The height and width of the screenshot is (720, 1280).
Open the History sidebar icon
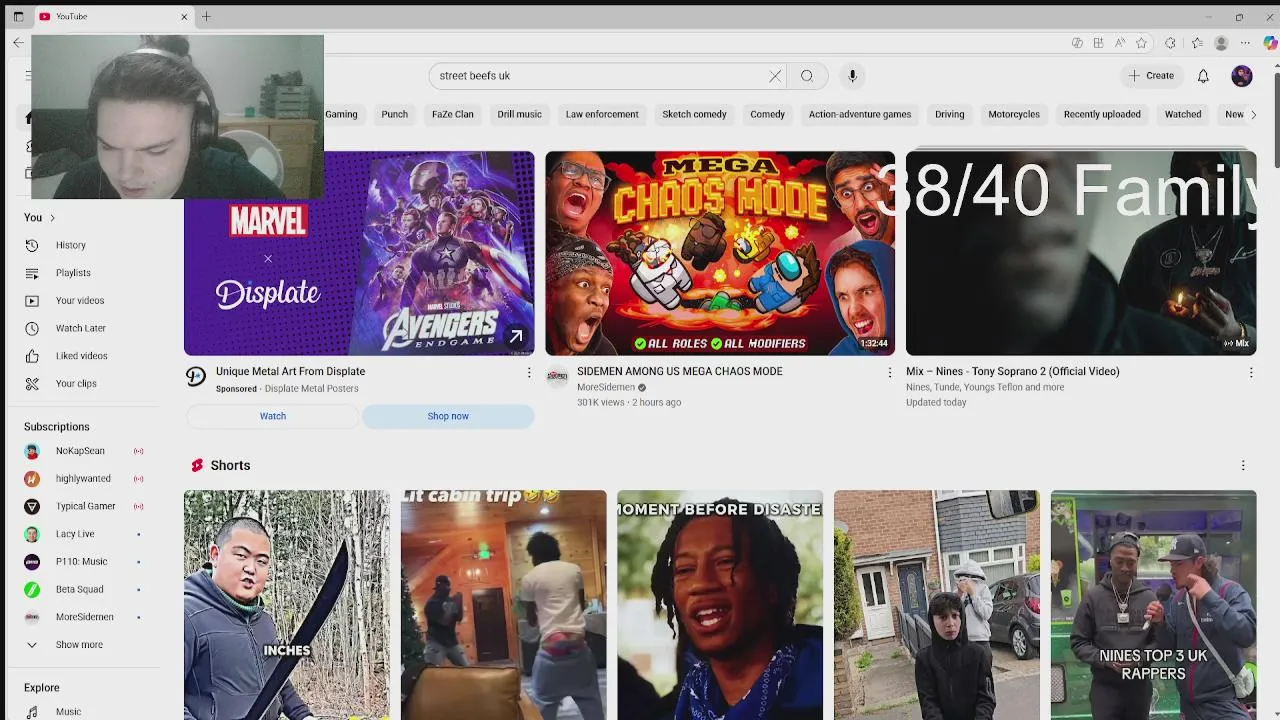tap(32, 245)
